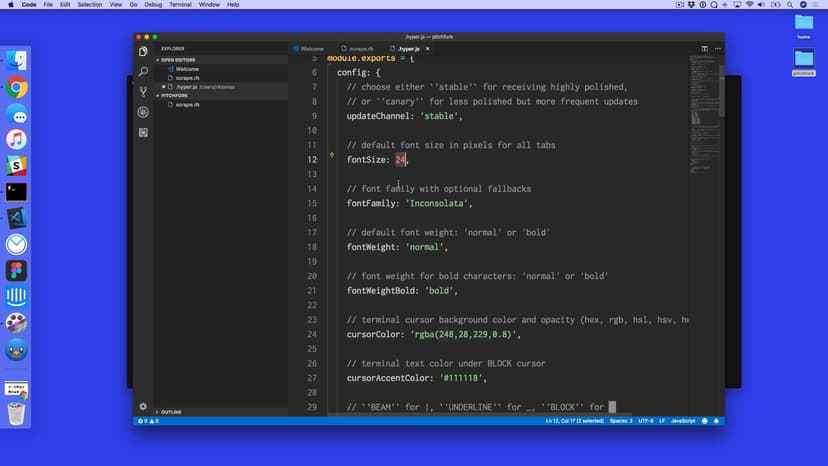The height and width of the screenshot is (466, 828).
Task: Open the Explorer view in activity bar
Action: tap(143, 51)
